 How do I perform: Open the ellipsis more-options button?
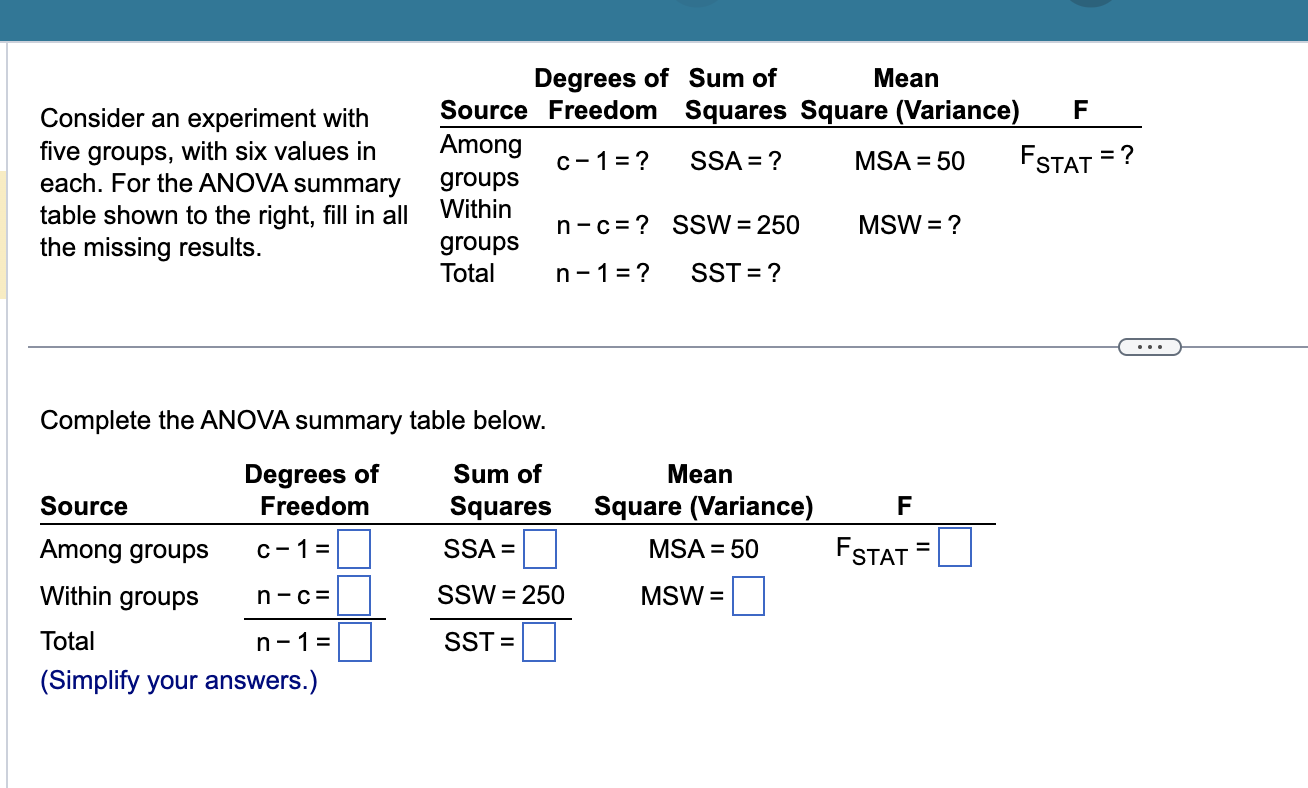pos(1150,346)
